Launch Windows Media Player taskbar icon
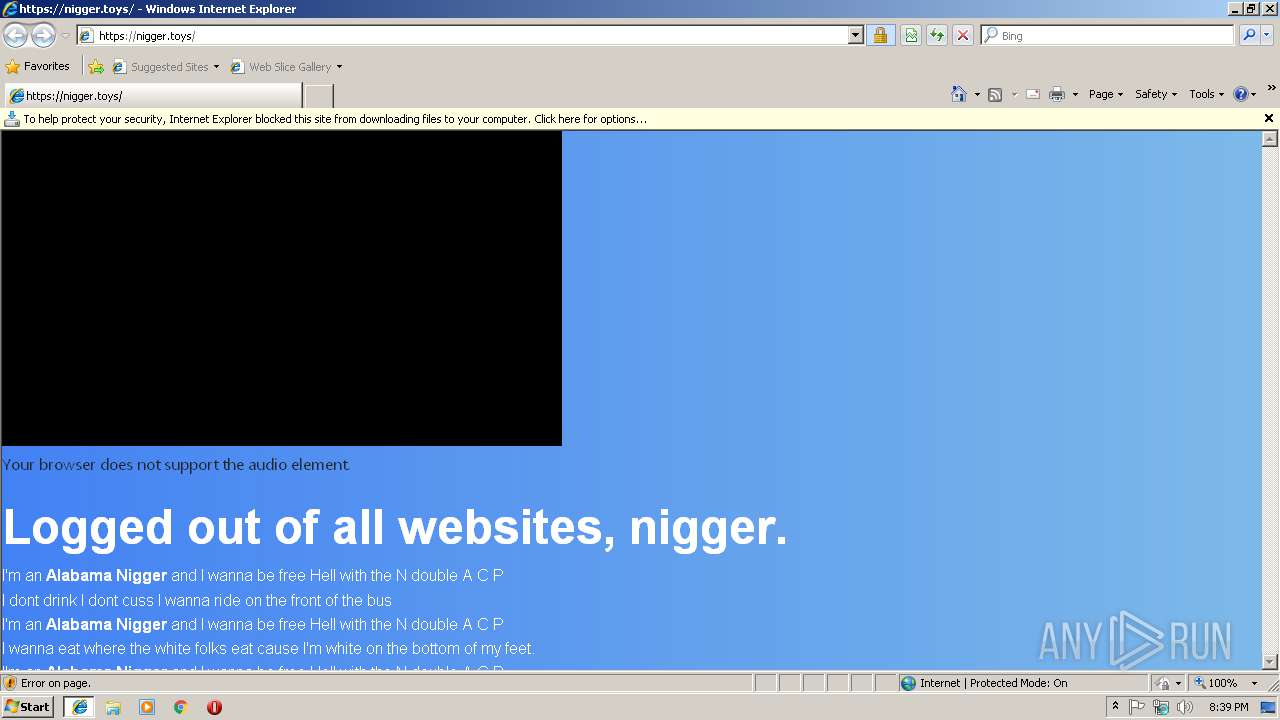1280x720 pixels. tap(147, 707)
